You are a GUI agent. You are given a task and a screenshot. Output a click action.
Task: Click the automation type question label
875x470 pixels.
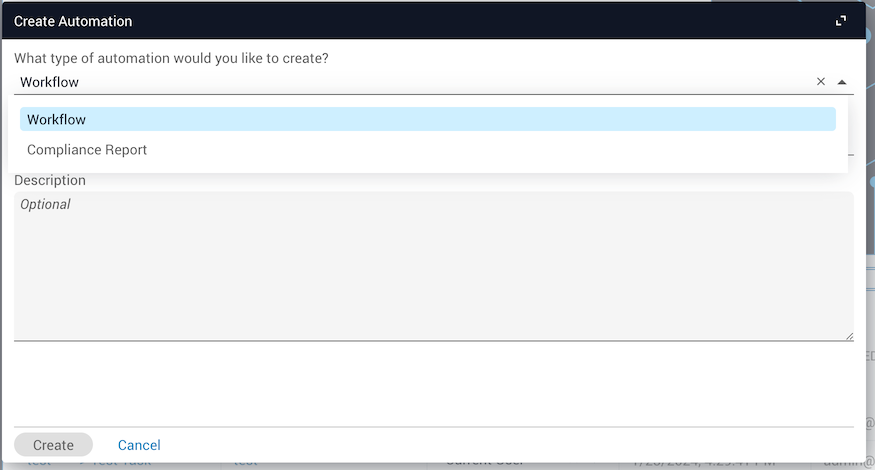point(171,58)
